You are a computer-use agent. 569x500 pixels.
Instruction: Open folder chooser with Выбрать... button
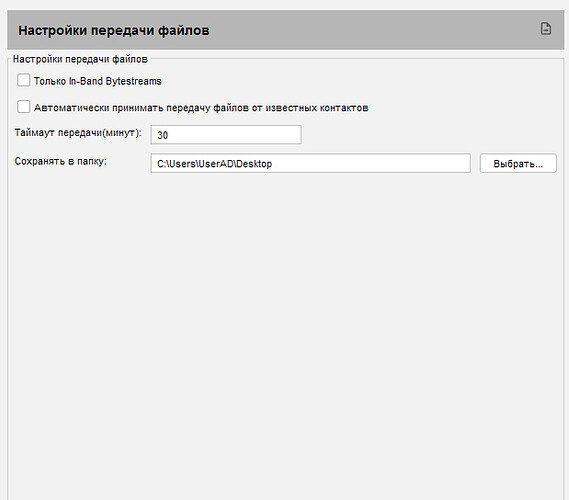(x=518, y=163)
